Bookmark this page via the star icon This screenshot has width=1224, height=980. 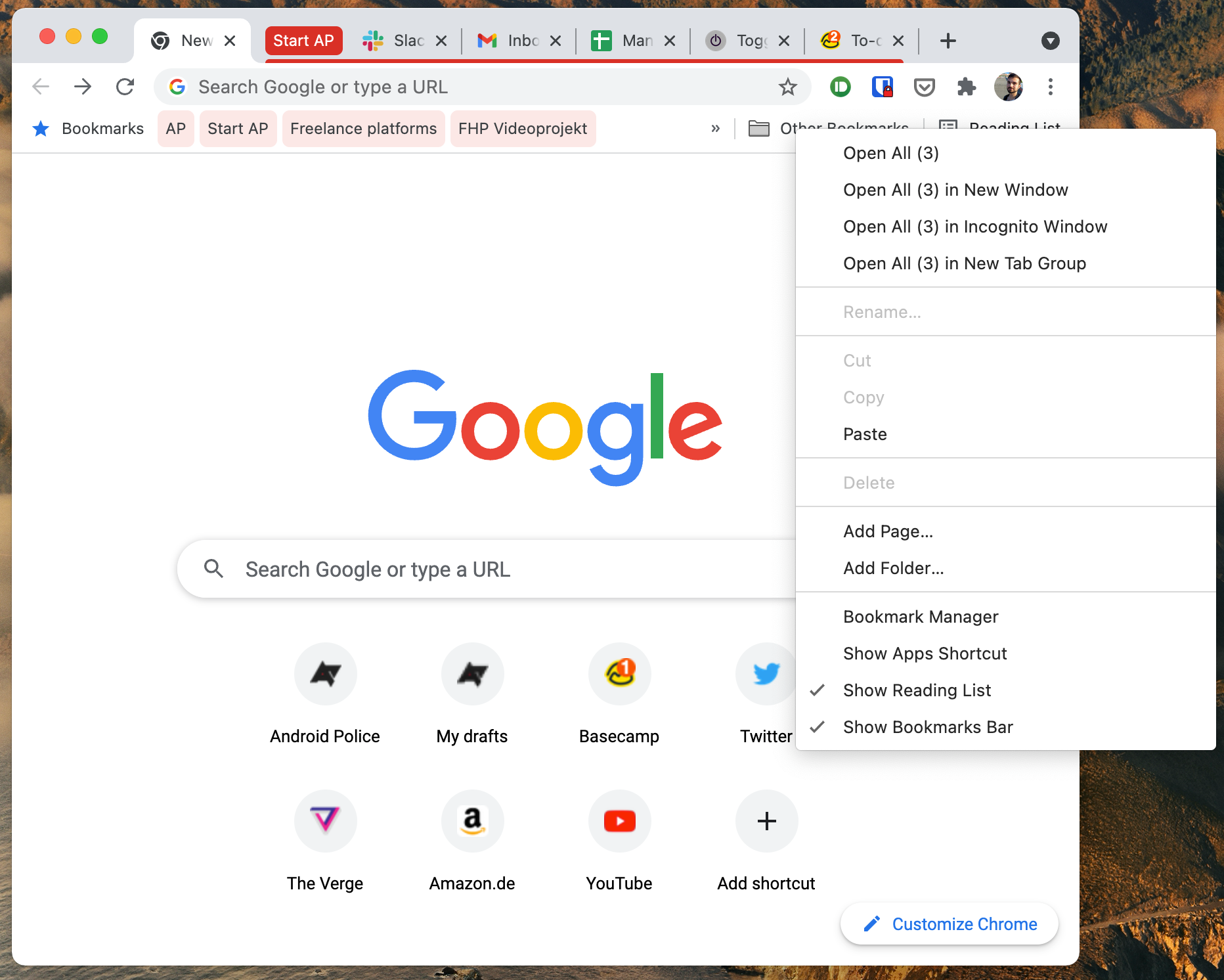(787, 86)
